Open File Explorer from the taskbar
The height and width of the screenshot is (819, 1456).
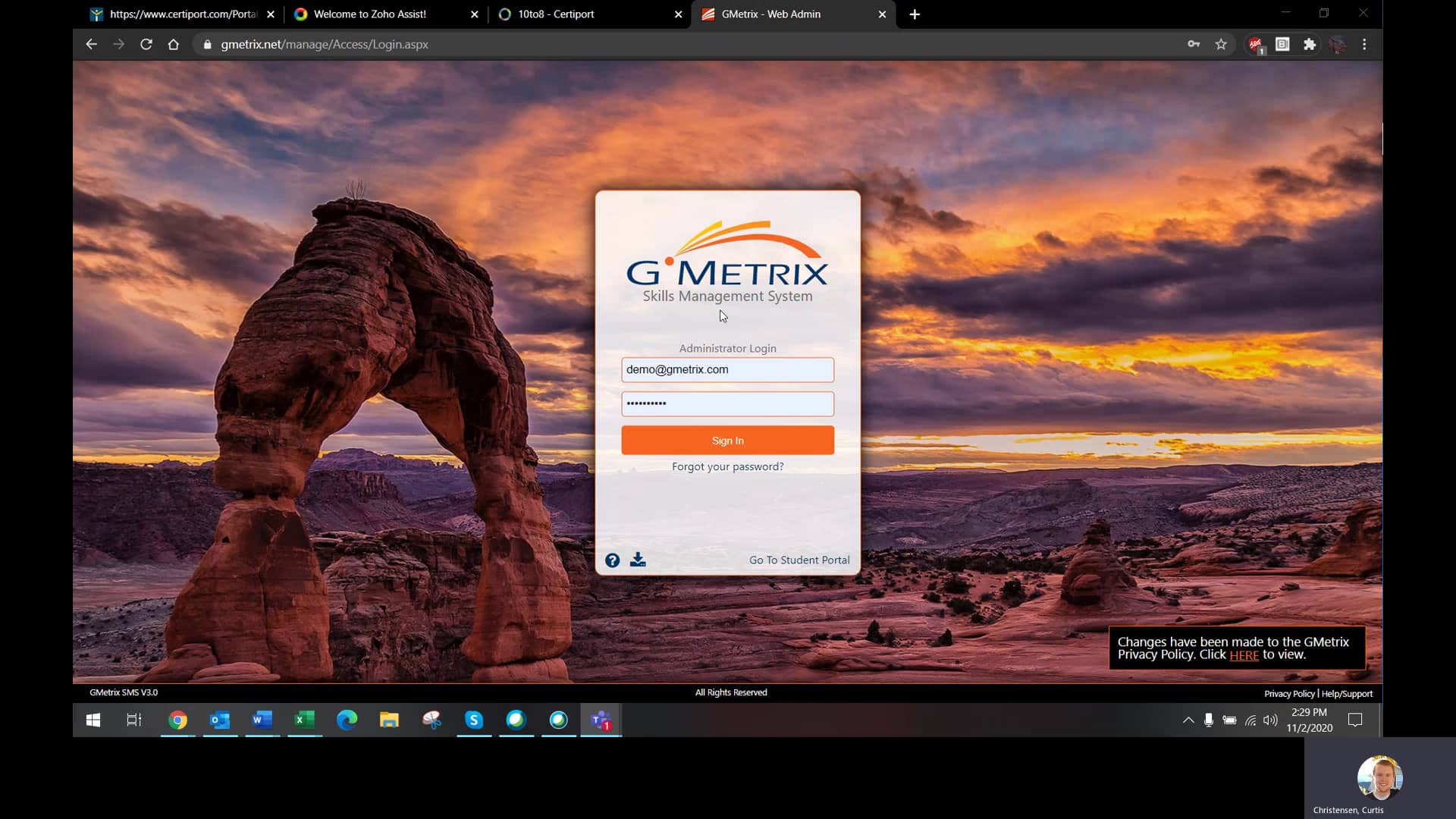tap(389, 720)
